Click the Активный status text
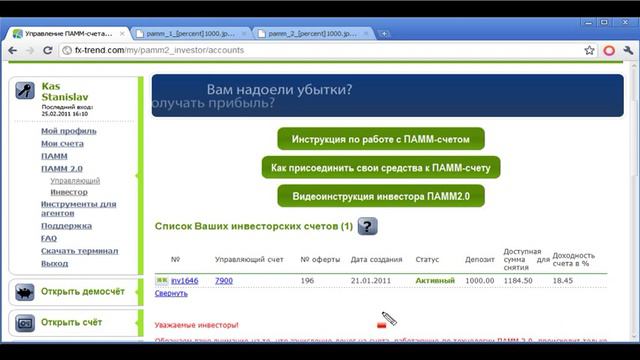 (435, 280)
